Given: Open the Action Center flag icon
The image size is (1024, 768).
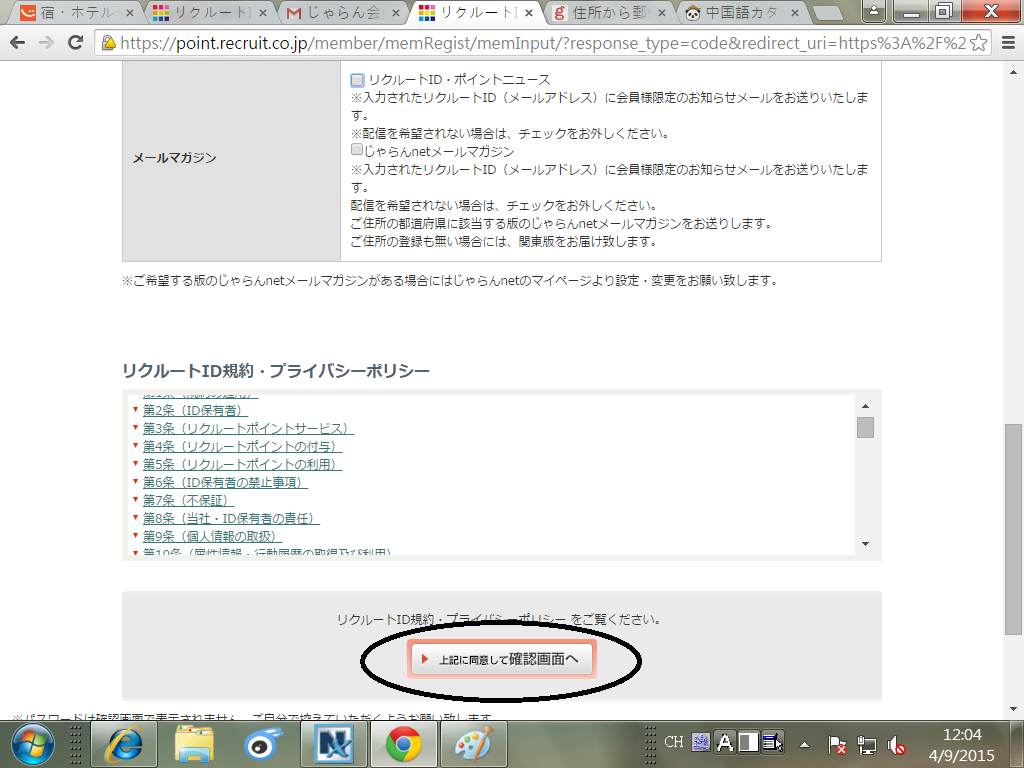Looking at the screenshot, I should pyautogui.click(x=837, y=744).
